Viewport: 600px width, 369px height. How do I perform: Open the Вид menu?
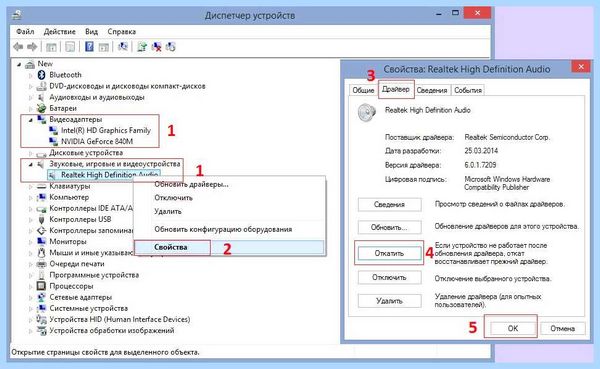point(91,31)
